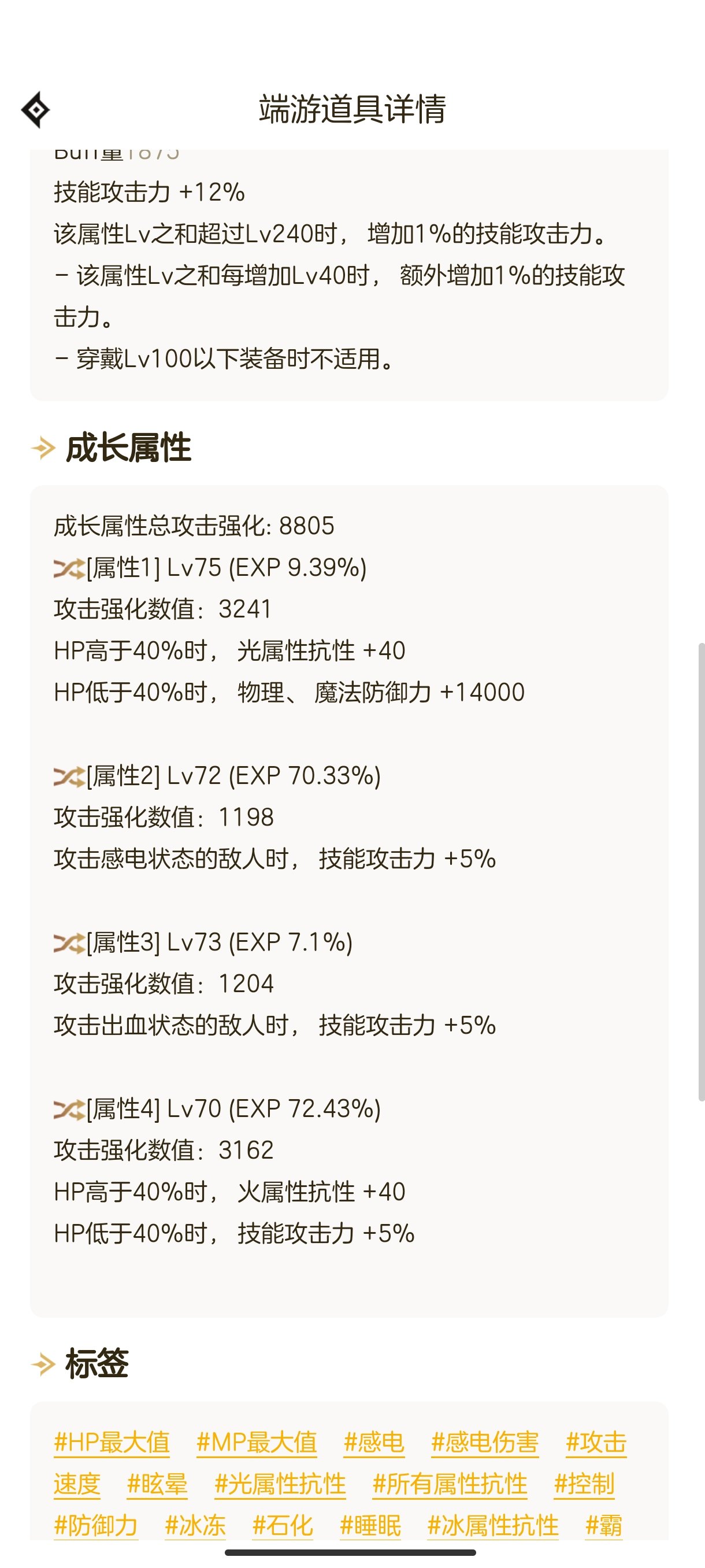The height and width of the screenshot is (1568, 705).
Task: Open the #光属性抗性 tag
Action: coord(280,1484)
